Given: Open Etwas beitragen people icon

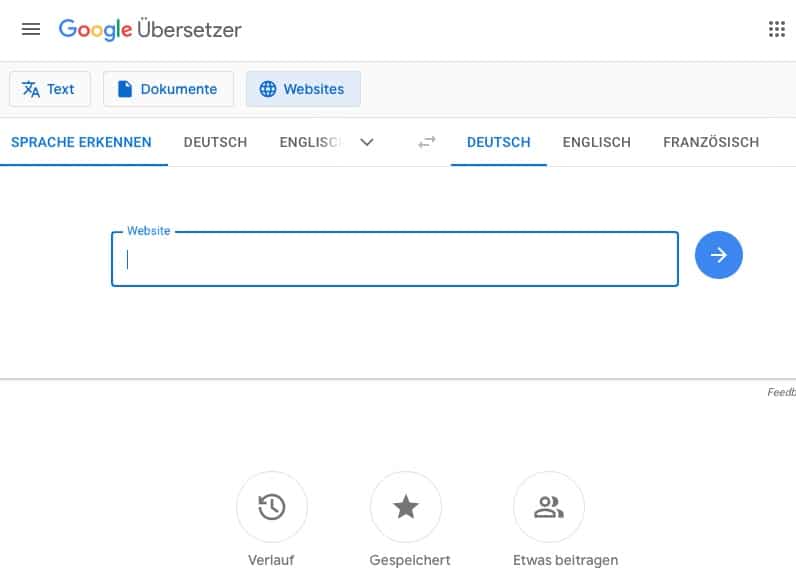Looking at the screenshot, I should (548, 507).
